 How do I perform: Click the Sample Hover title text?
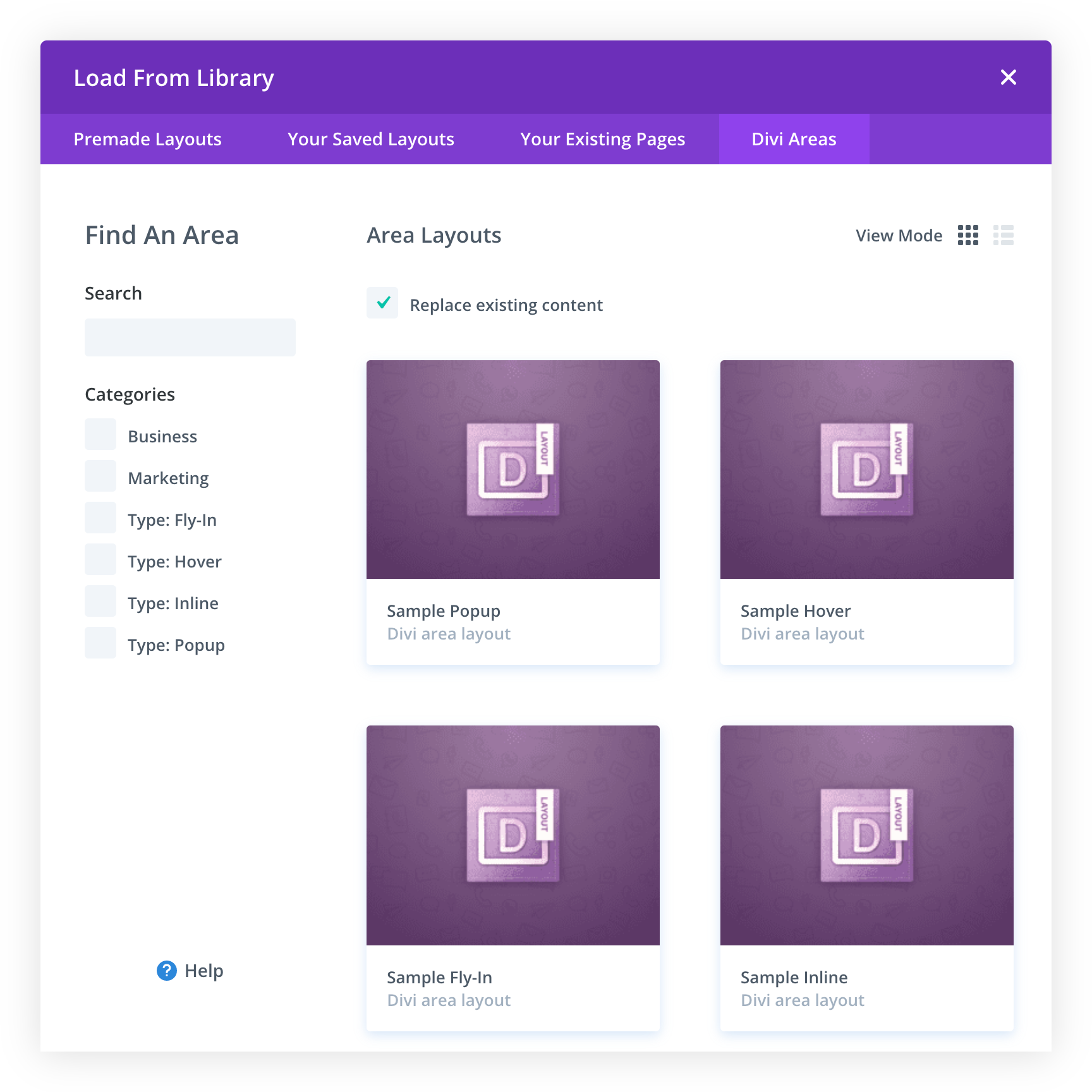796,611
